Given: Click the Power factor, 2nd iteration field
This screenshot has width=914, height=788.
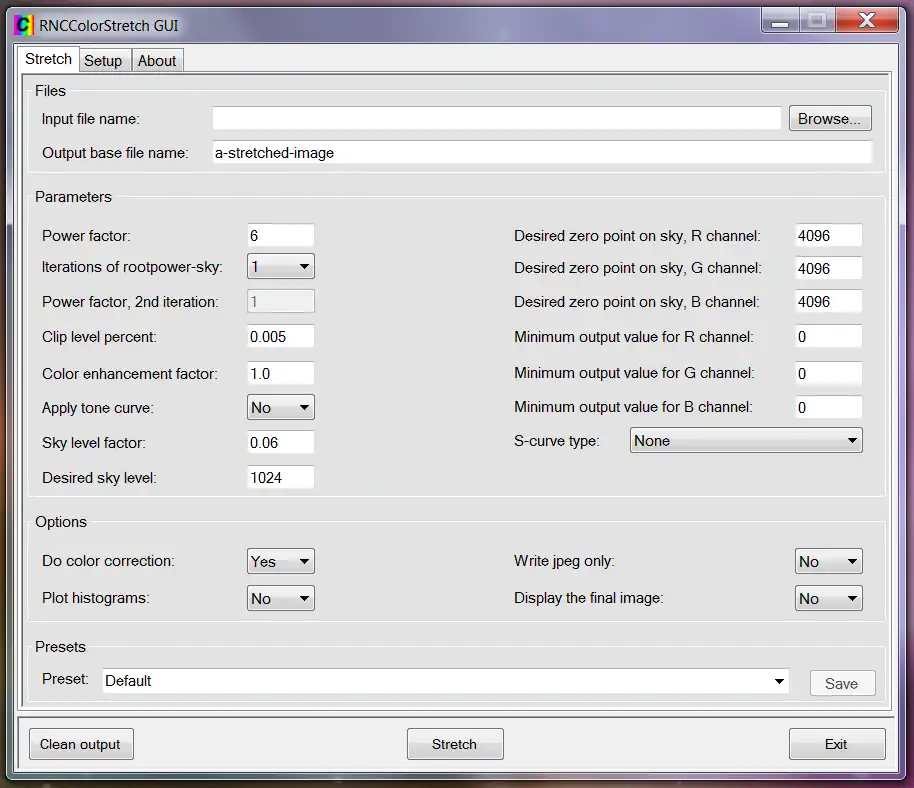Looking at the screenshot, I should tap(280, 301).
